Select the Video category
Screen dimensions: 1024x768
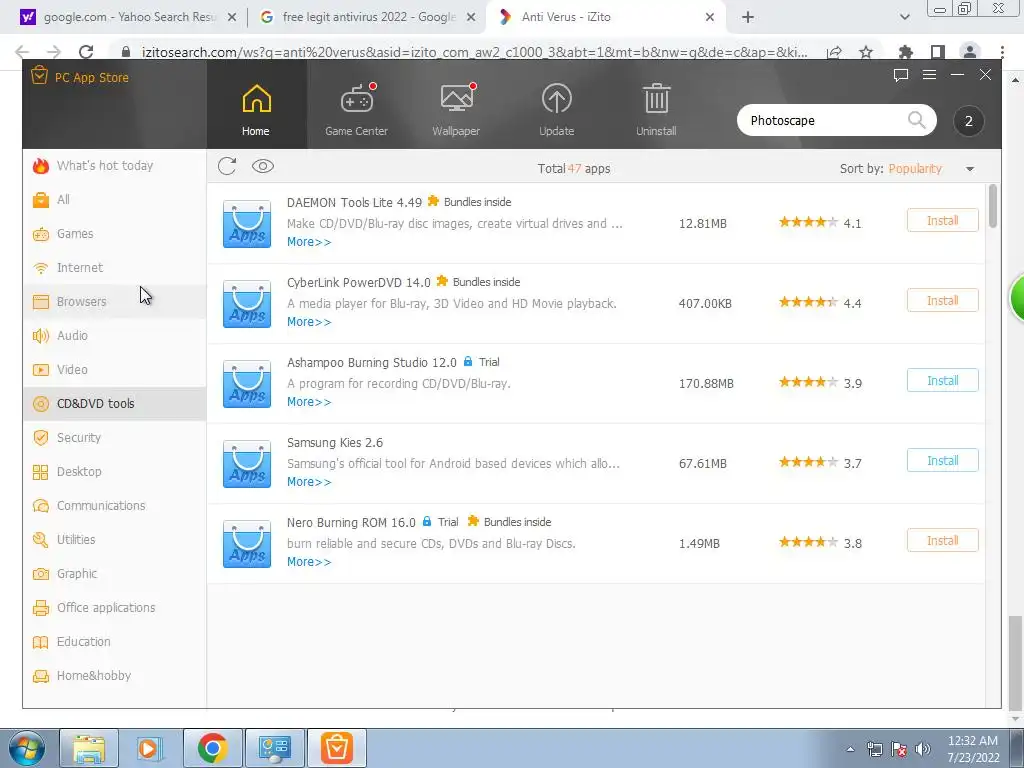tap(114, 370)
